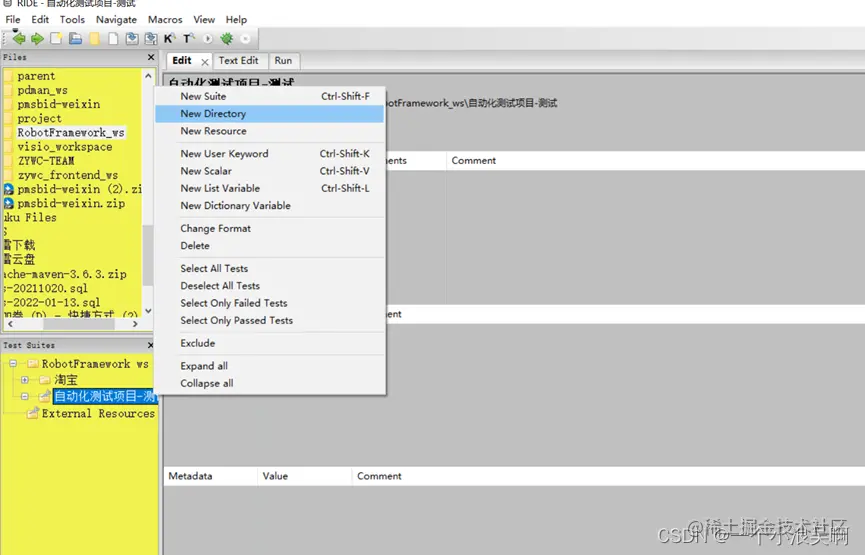Open the View menu
Screen dimensions: 865x555
point(204,19)
